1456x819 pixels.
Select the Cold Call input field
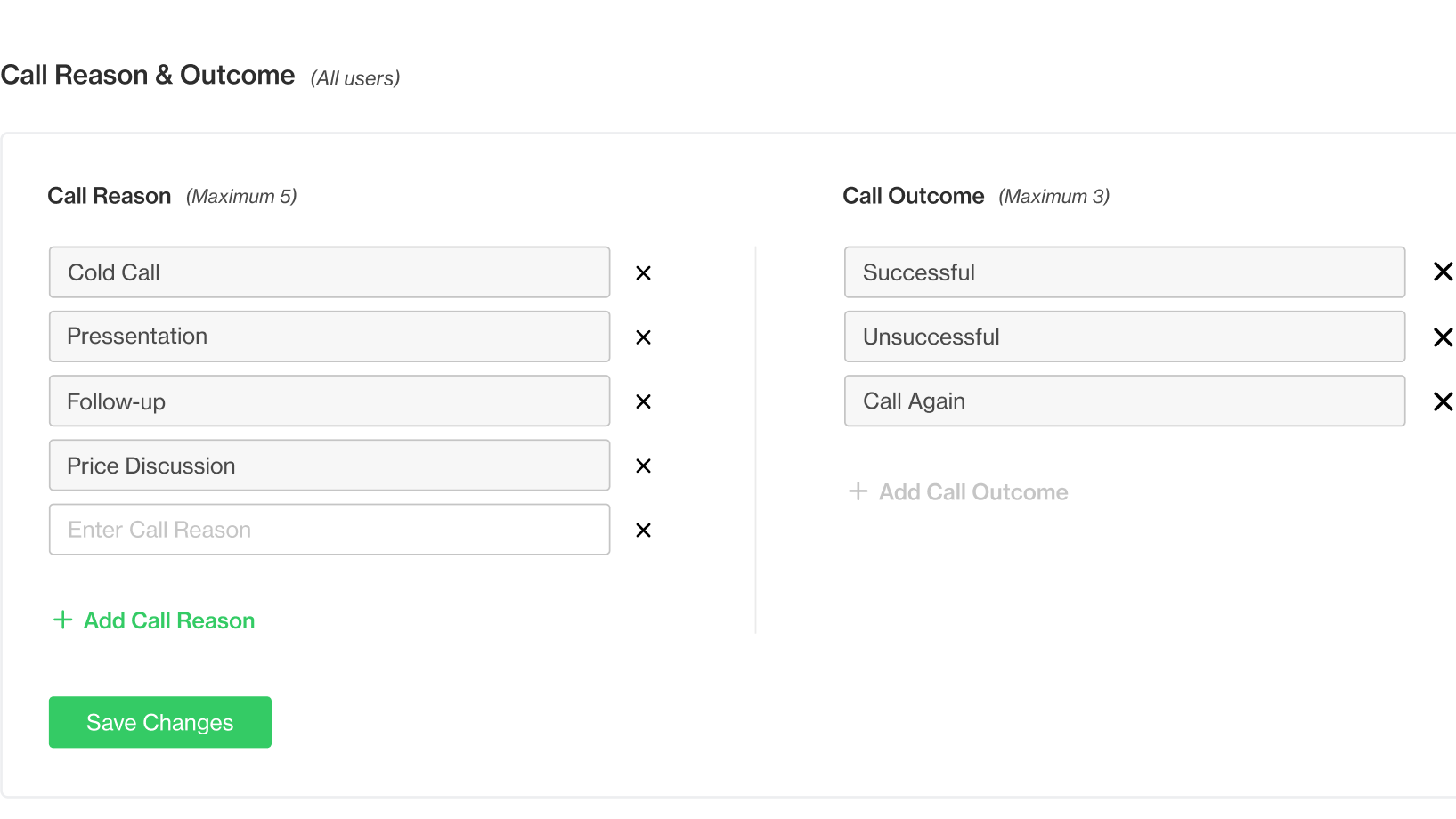[x=329, y=272]
